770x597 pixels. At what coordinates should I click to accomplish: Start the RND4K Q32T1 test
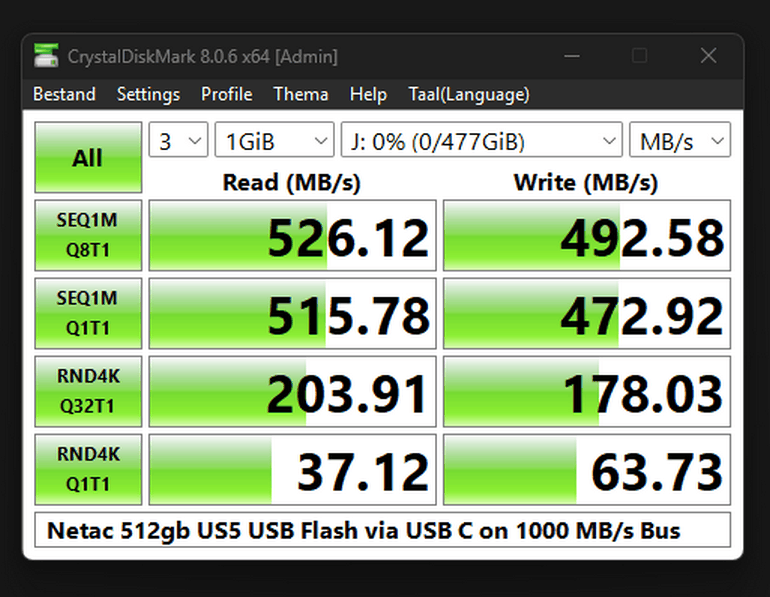pos(88,391)
